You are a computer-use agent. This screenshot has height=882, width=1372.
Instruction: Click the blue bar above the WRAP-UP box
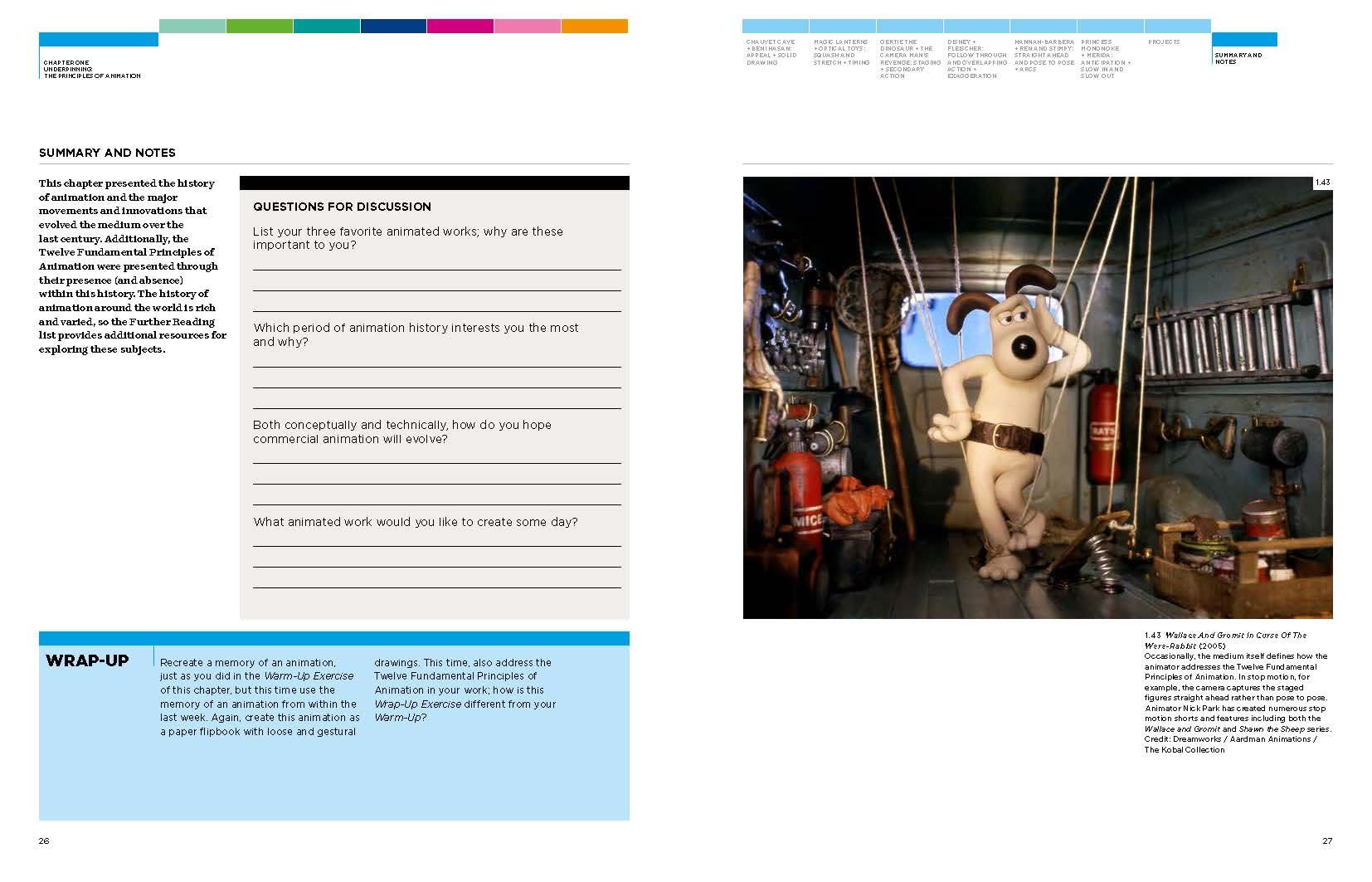tap(333, 638)
